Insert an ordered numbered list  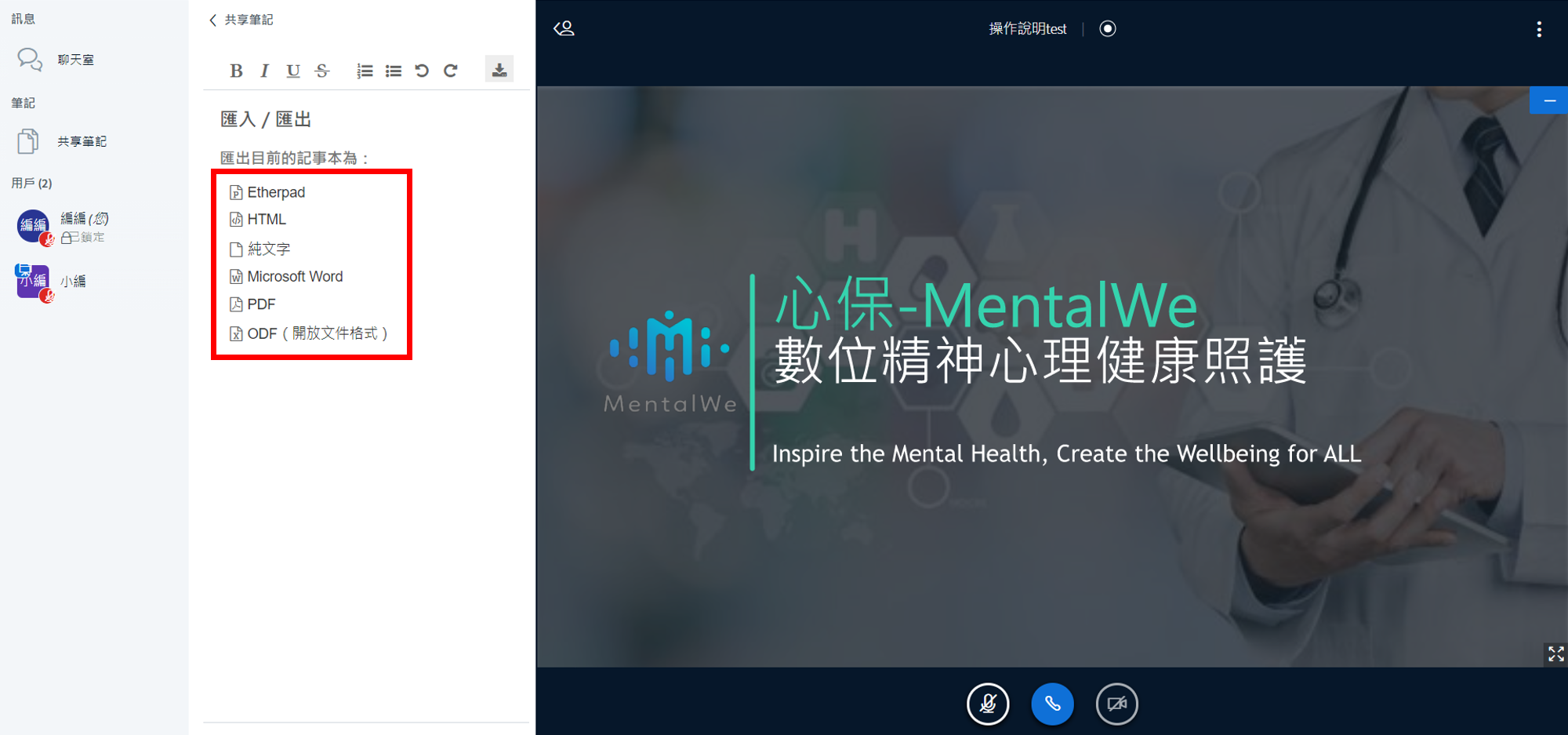(x=365, y=71)
